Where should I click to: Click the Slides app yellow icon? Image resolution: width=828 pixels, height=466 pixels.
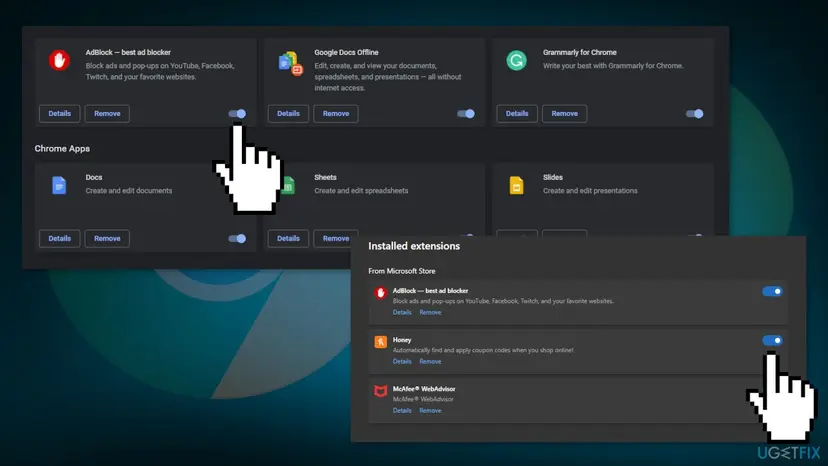coord(516,185)
